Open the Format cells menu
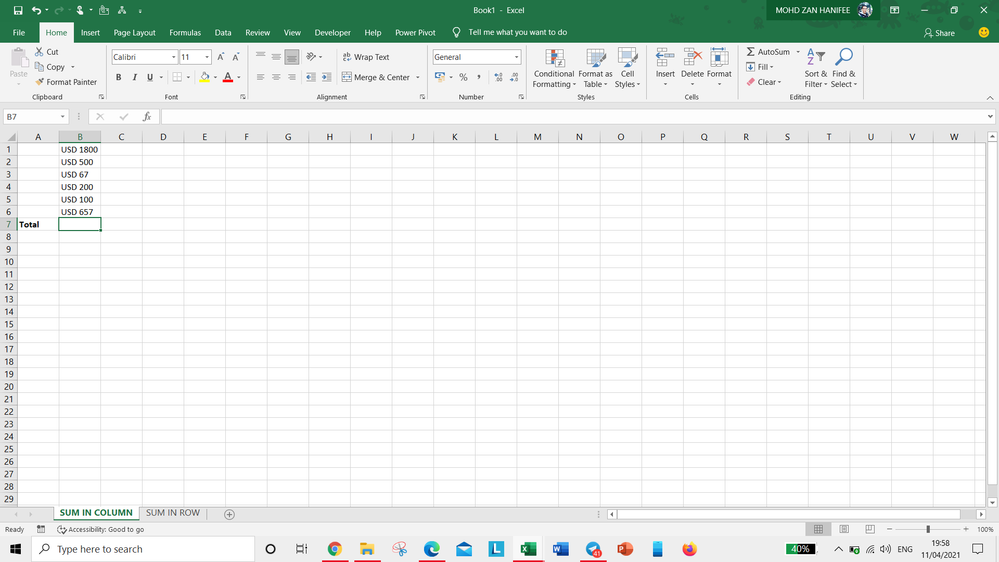The width and height of the screenshot is (999, 562). tap(719, 68)
